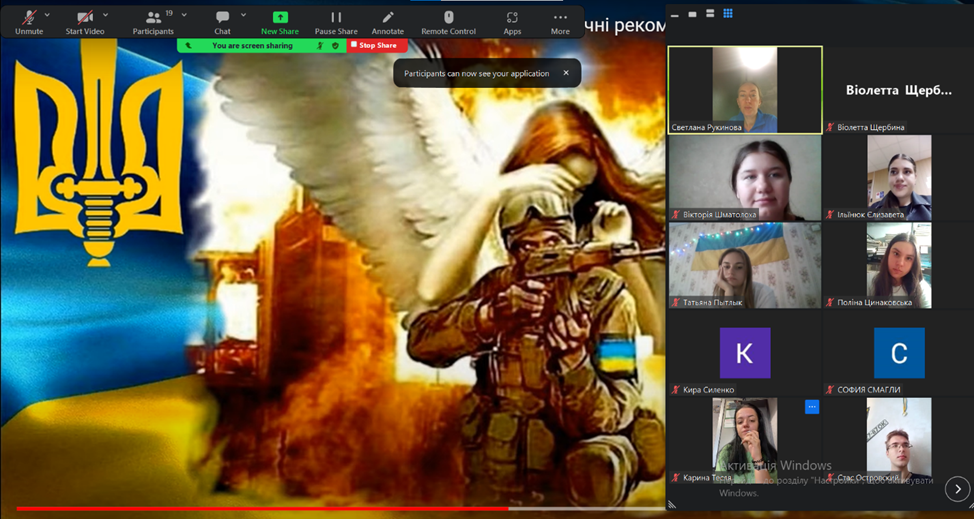Select Віолетта Щербина participant tile
Viewport: 974px width, 519px height.
[x=898, y=90]
